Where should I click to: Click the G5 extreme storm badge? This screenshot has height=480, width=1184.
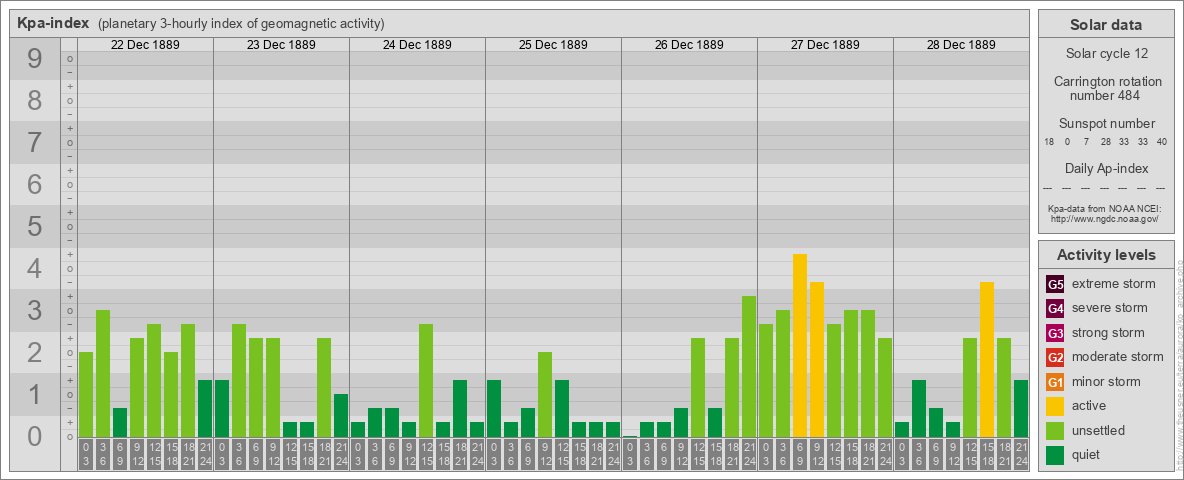(1055, 285)
